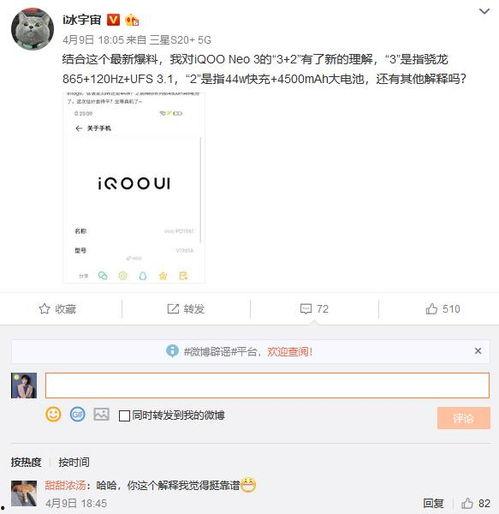499x514 pixels.
Task: Open the 冰宇宙 cat profile avatar
Action: [32, 29]
